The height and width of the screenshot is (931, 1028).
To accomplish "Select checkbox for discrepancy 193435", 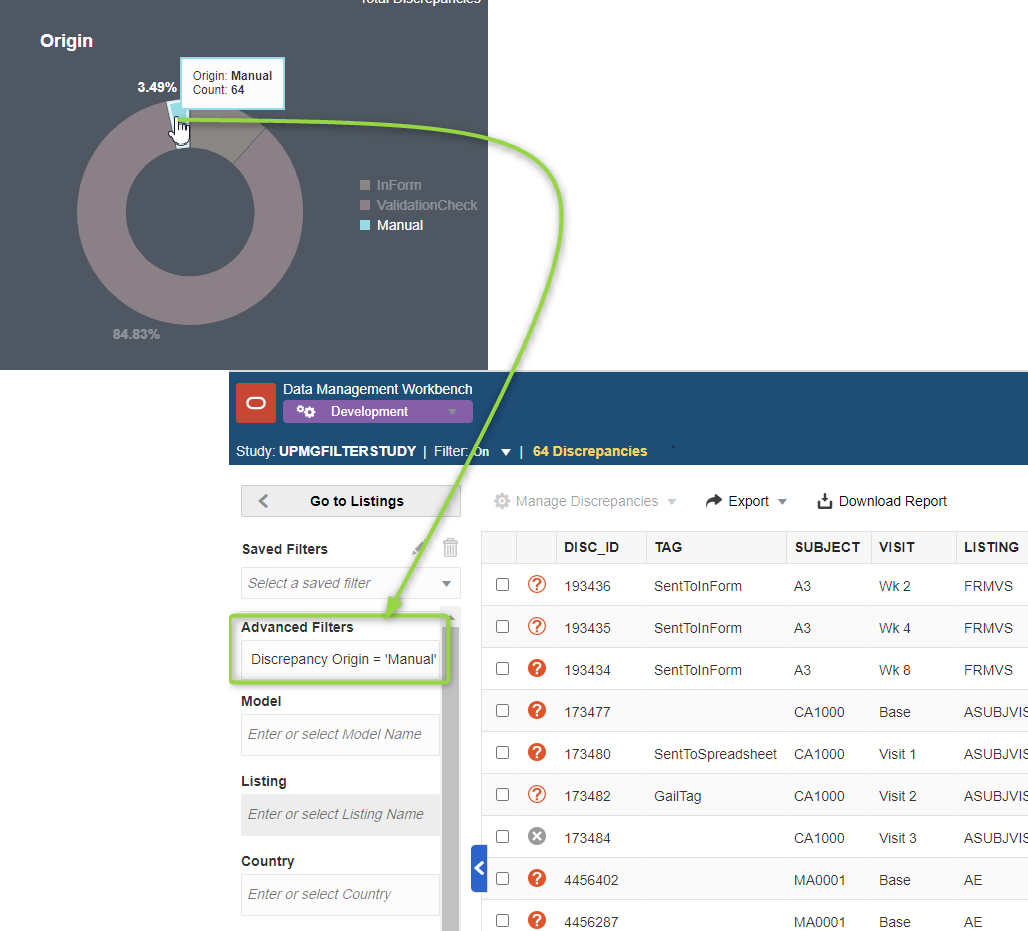I will [502, 626].
